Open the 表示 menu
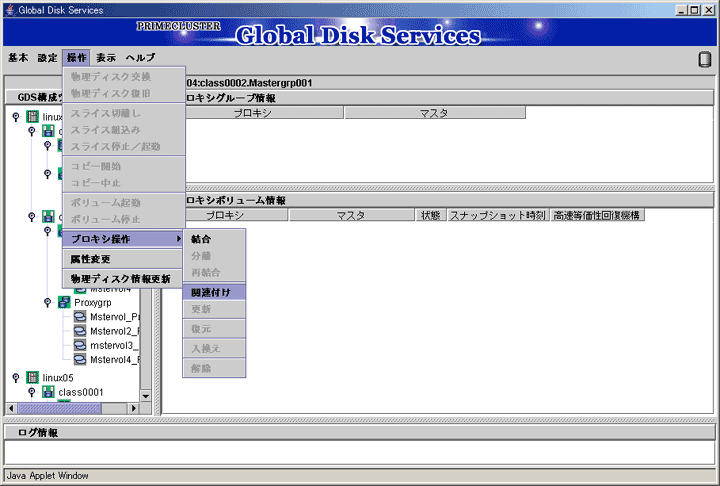The width and height of the screenshot is (720, 486). tap(106, 58)
